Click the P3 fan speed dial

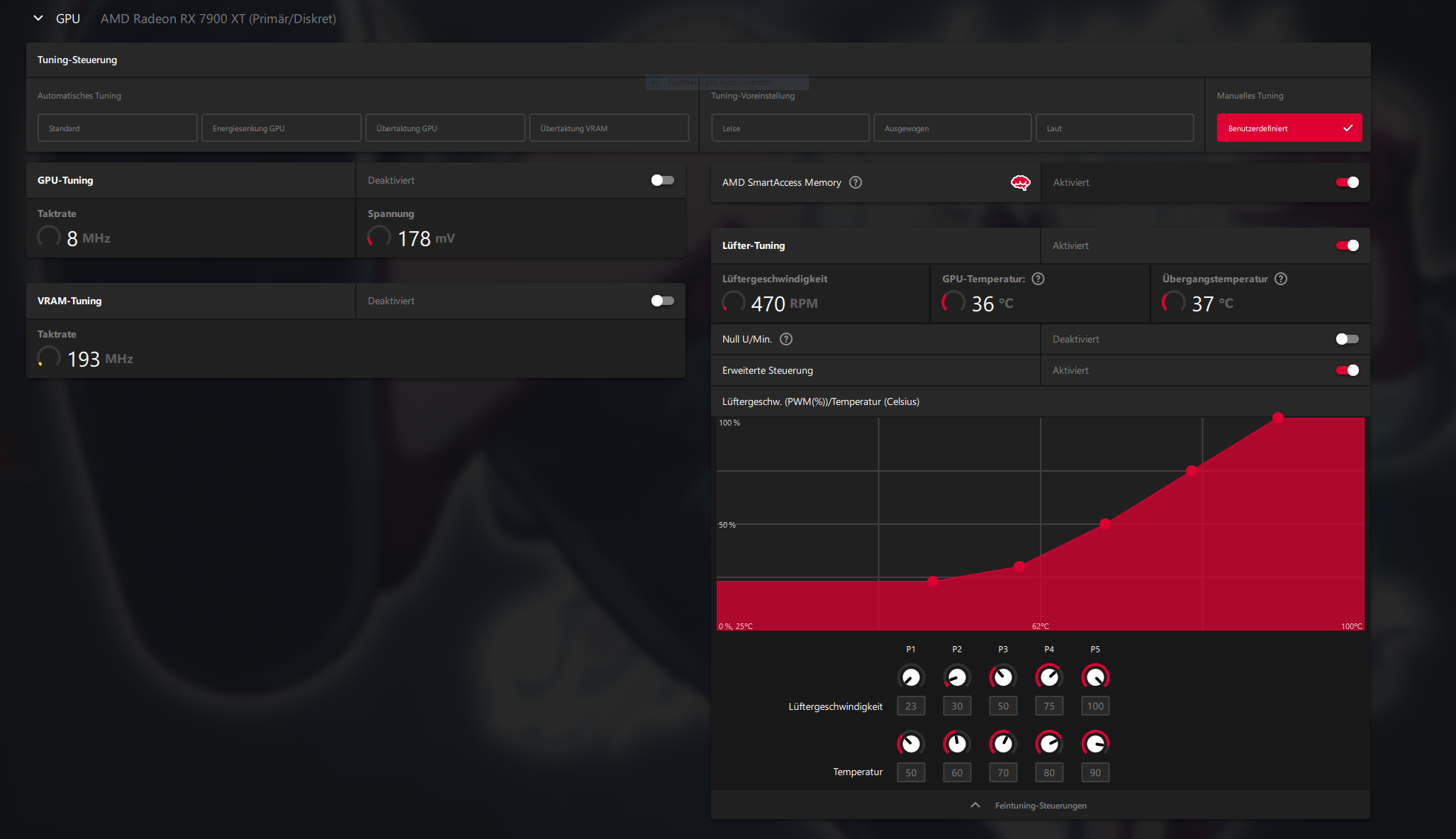(1003, 677)
